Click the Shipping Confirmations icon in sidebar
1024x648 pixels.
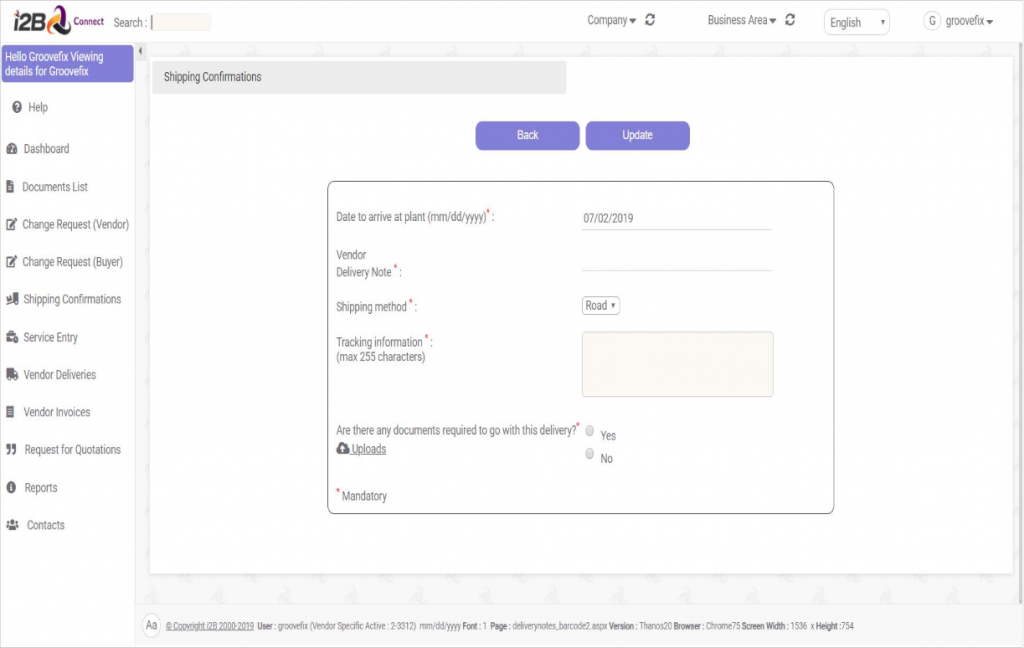click(x=12, y=299)
